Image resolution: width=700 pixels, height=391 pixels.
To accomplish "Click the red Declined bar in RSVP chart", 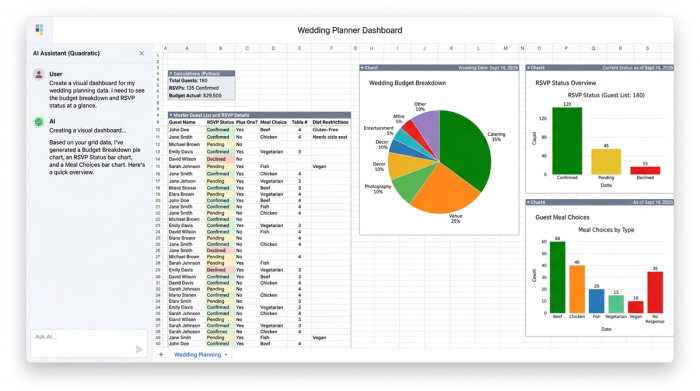I will pos(645,171).
